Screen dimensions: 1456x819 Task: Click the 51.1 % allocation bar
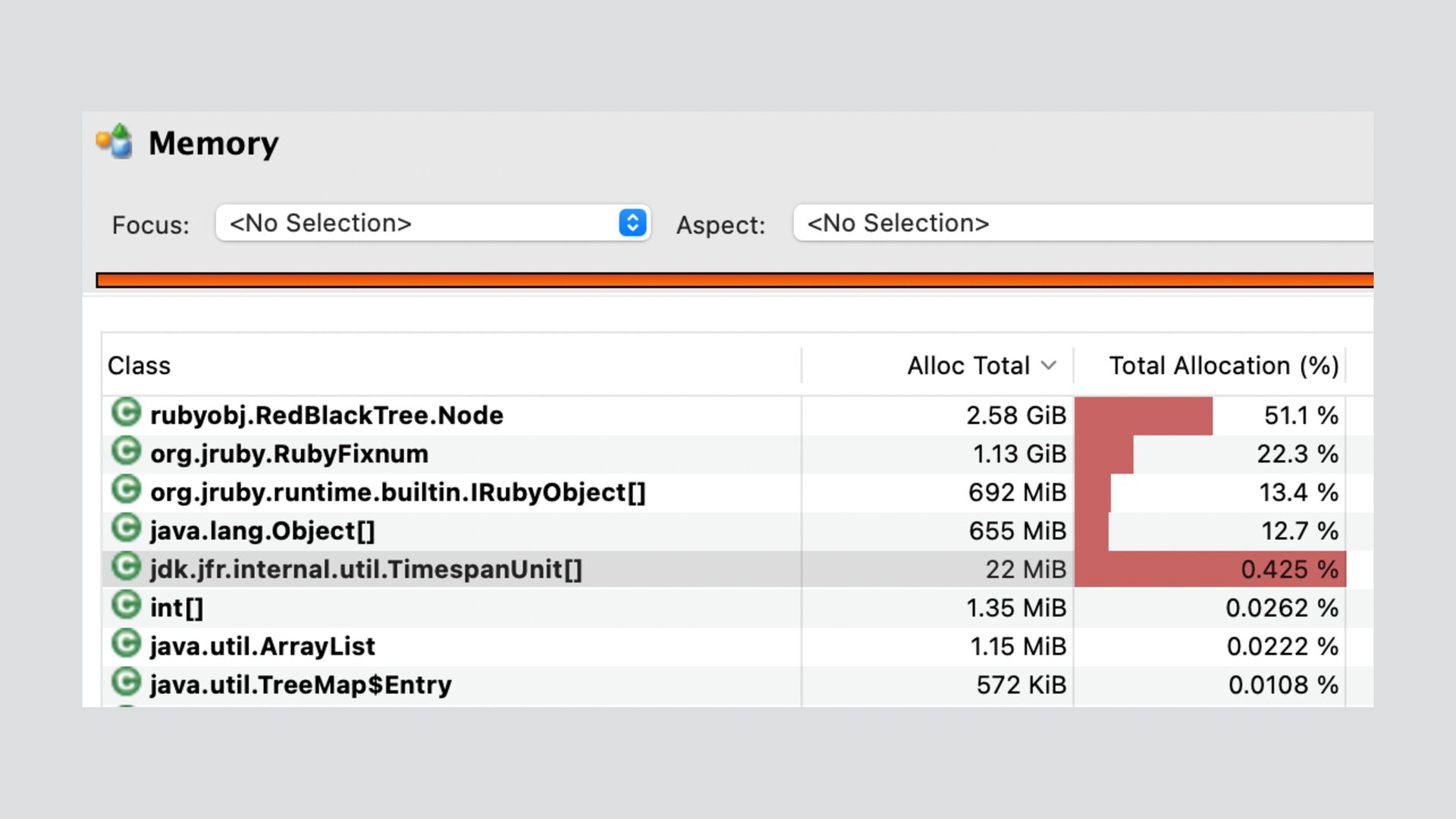(1144, 416)
